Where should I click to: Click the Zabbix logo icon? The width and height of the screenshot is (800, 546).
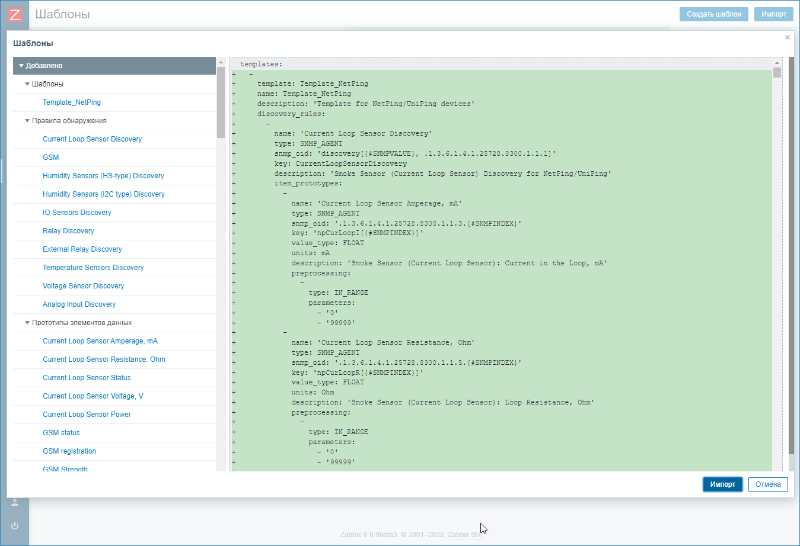click(x=15, y=14)
